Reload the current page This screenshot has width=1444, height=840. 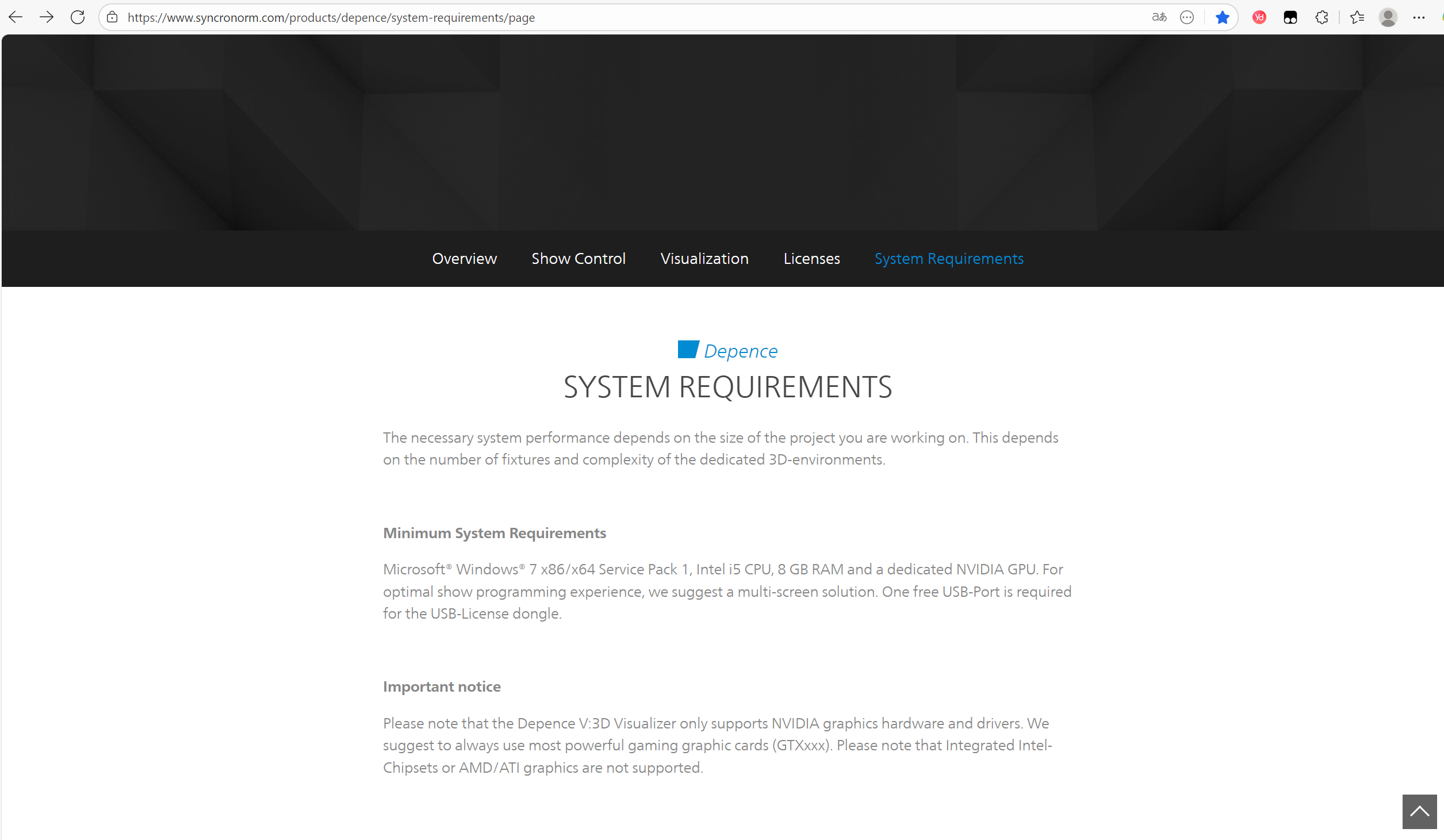pos(78,17)
